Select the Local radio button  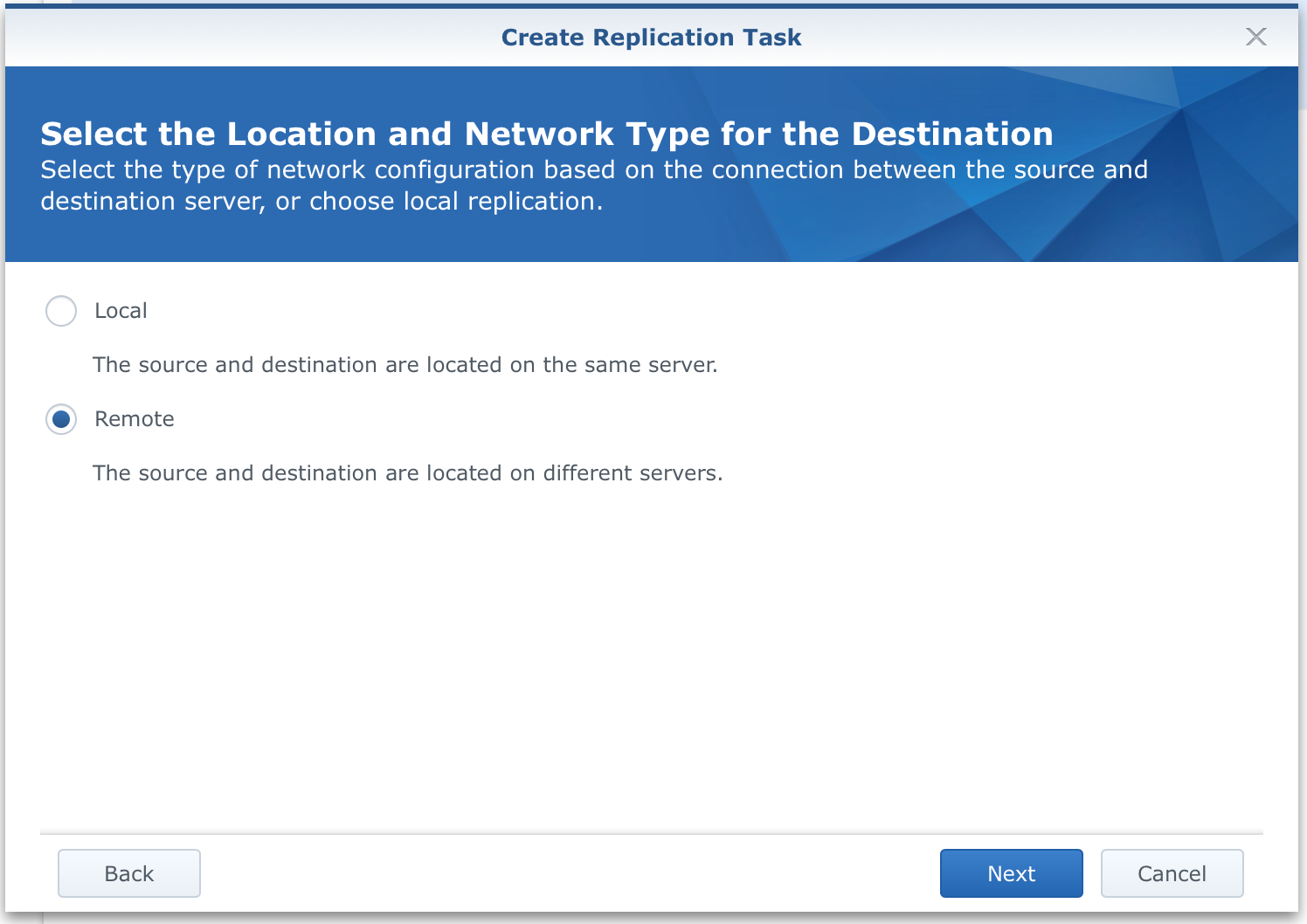[61, 311]
